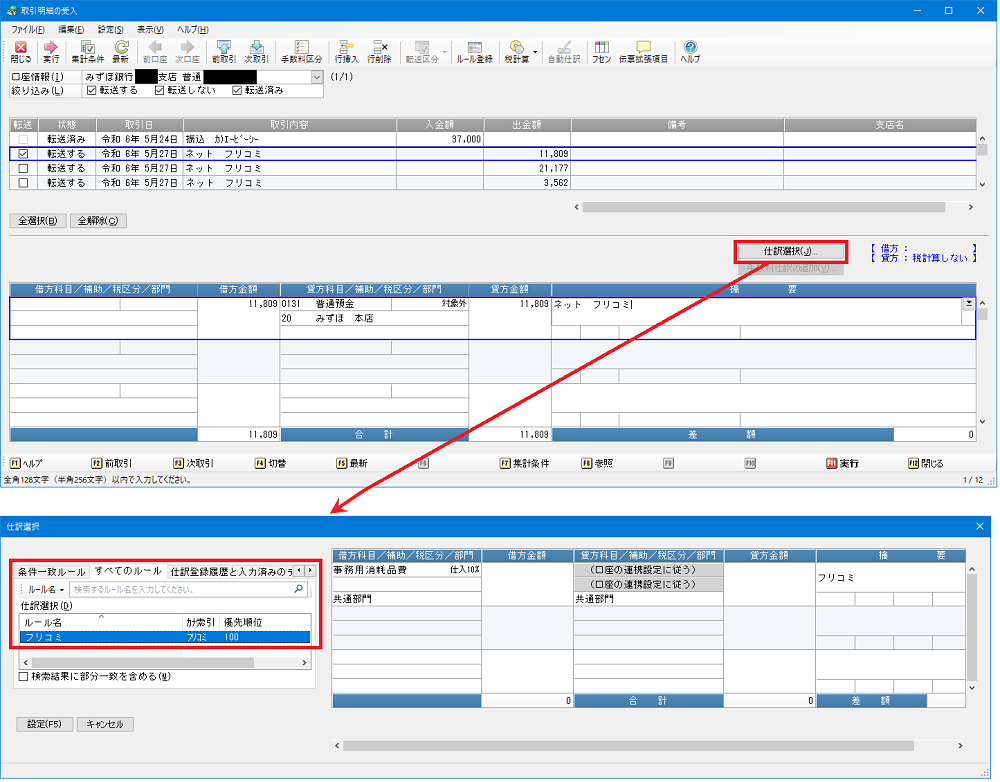Uncheck transfer box for 11,809 row

pos(24,154)
